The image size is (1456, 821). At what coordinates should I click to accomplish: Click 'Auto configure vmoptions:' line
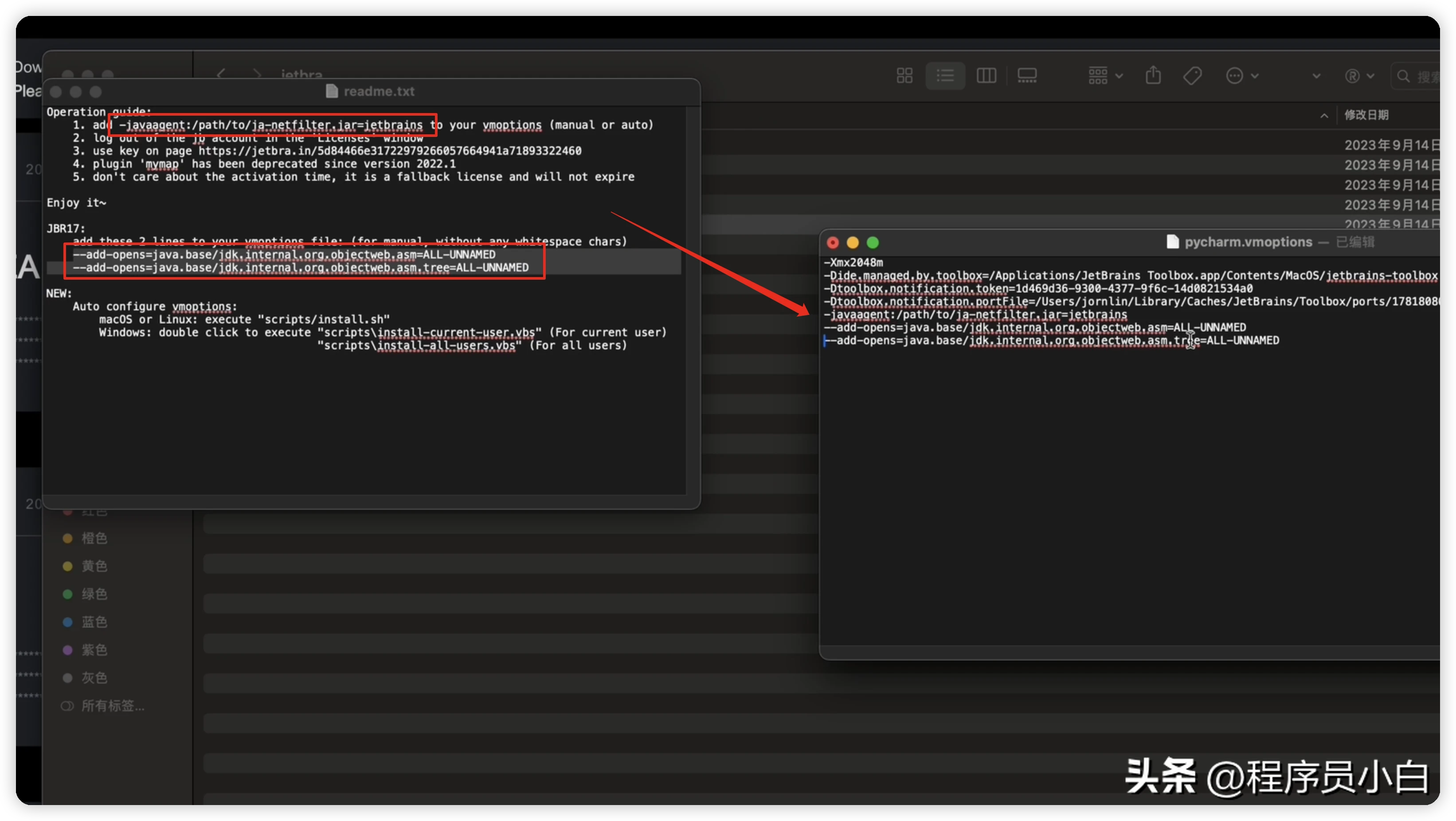click(x=155, y=306)
